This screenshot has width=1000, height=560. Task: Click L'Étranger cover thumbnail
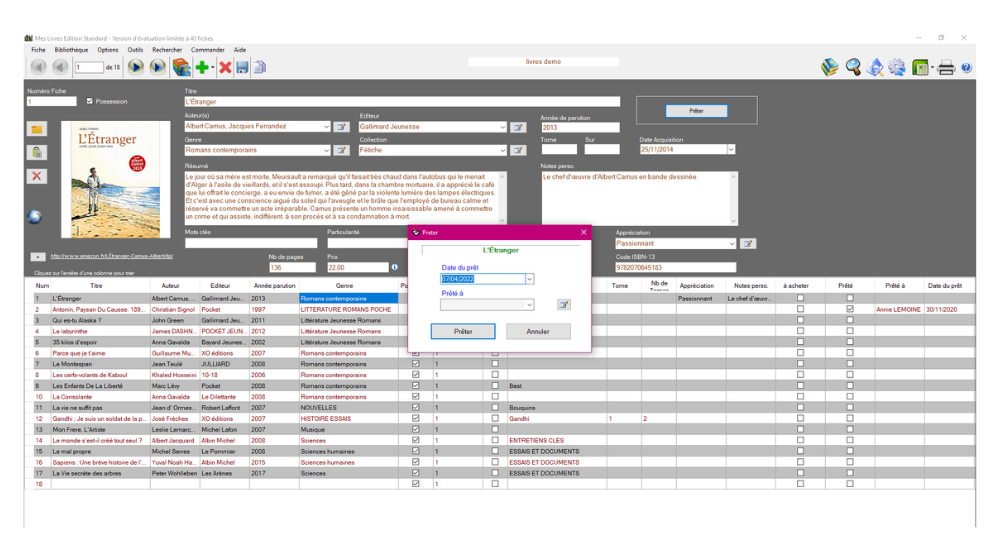coord(115,179)
